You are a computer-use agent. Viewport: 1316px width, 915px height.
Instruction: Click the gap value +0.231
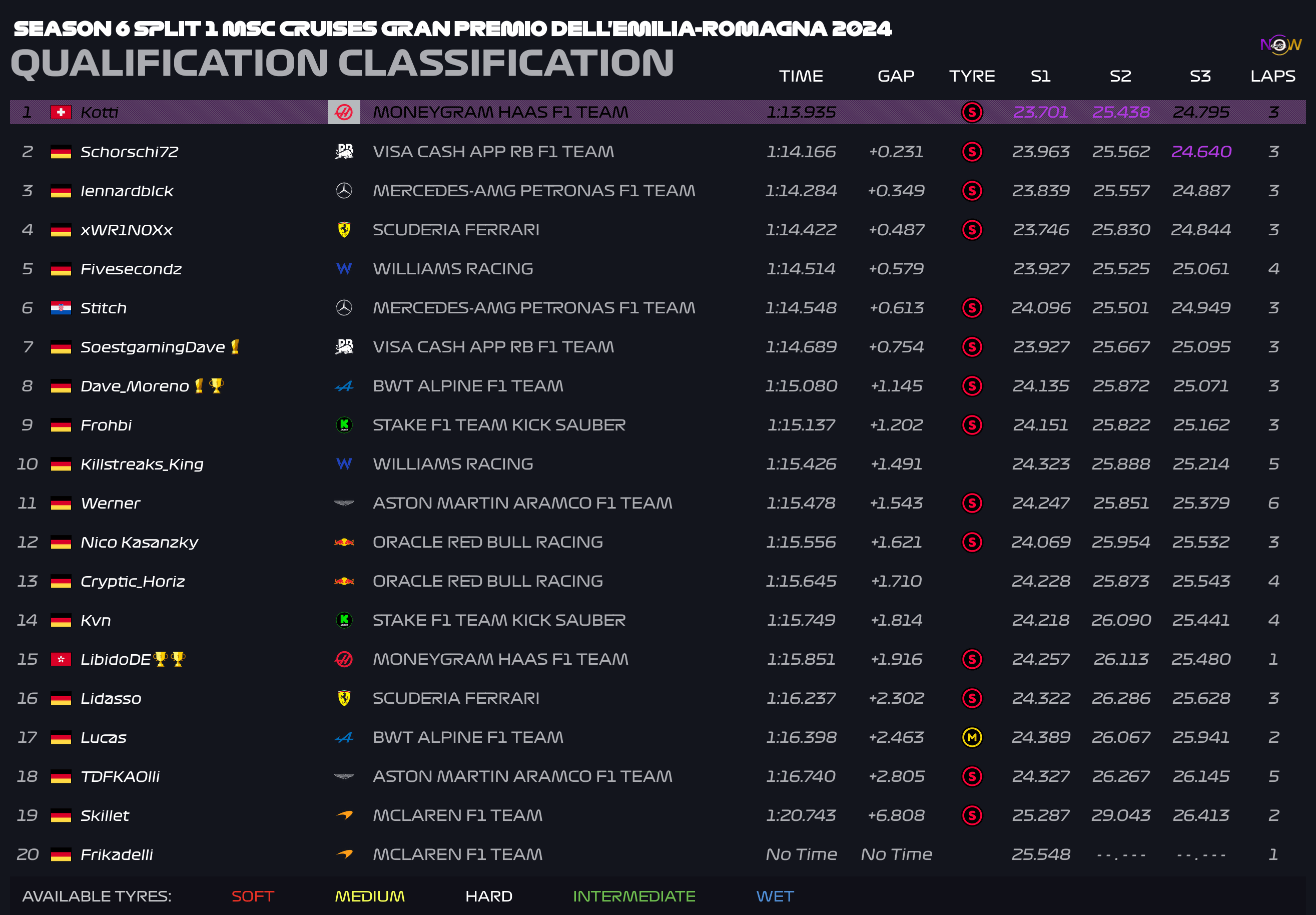point(896,151)
